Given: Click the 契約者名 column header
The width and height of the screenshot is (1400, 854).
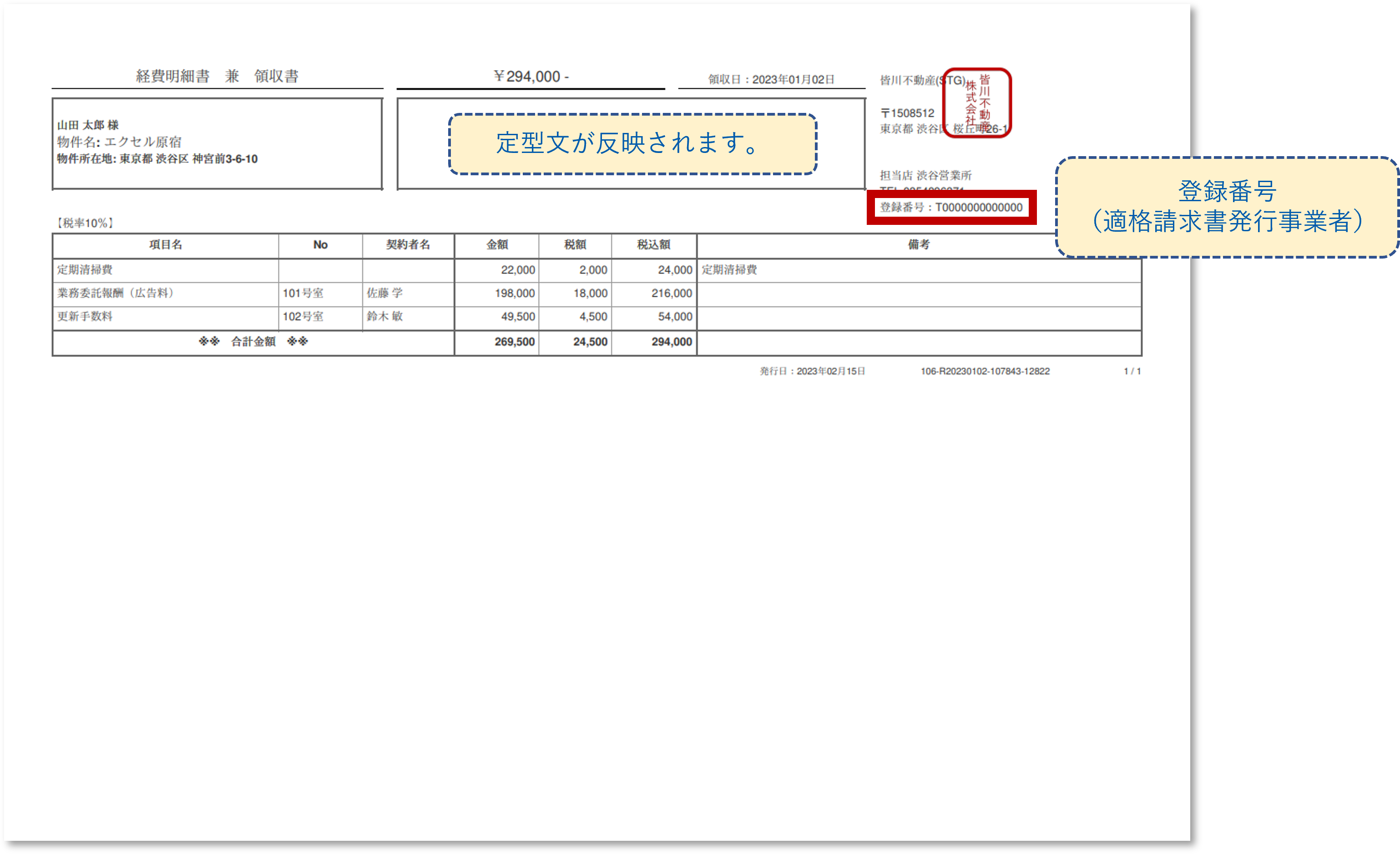Looking at the screenshot, I should (408, 245).
